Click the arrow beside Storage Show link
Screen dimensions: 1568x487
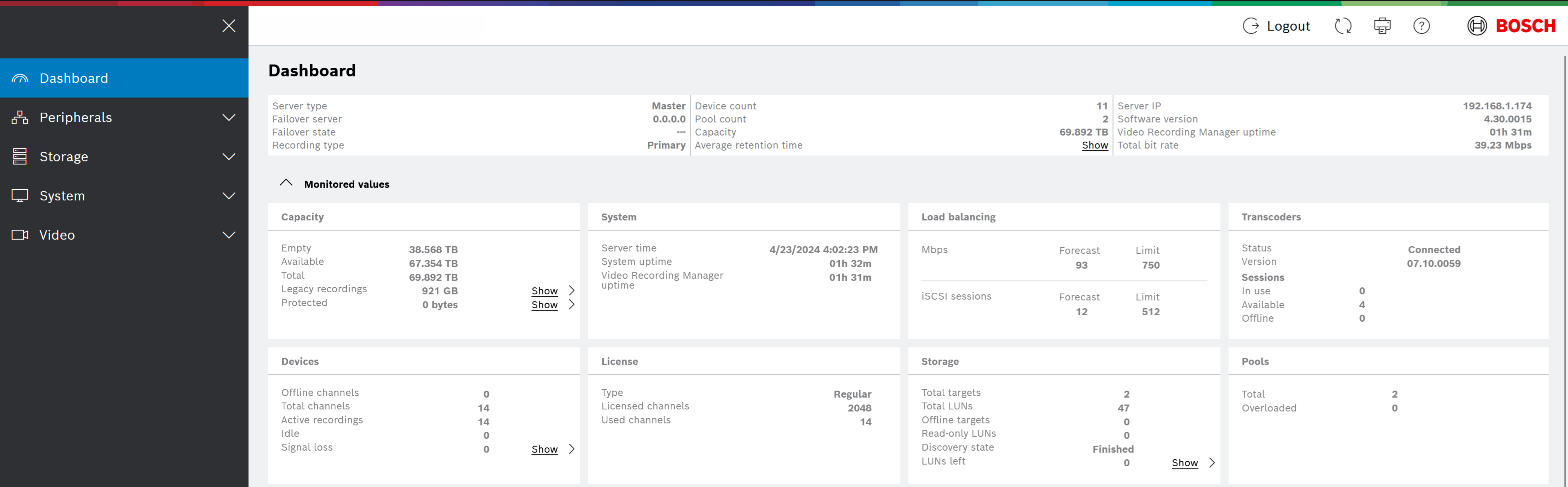pos(1212,463)
